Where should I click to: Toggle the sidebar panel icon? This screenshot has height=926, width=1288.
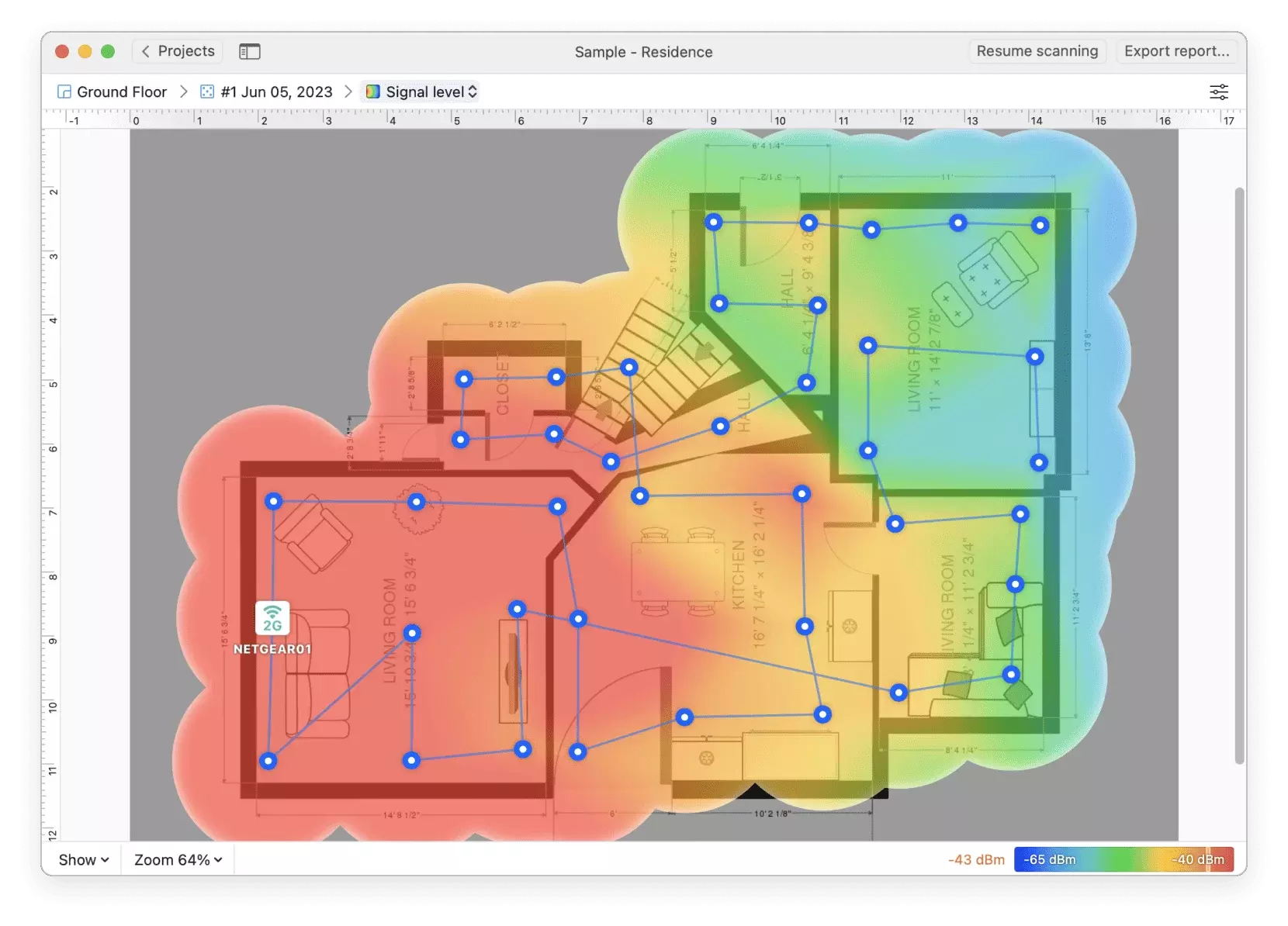tap(250, 52)
